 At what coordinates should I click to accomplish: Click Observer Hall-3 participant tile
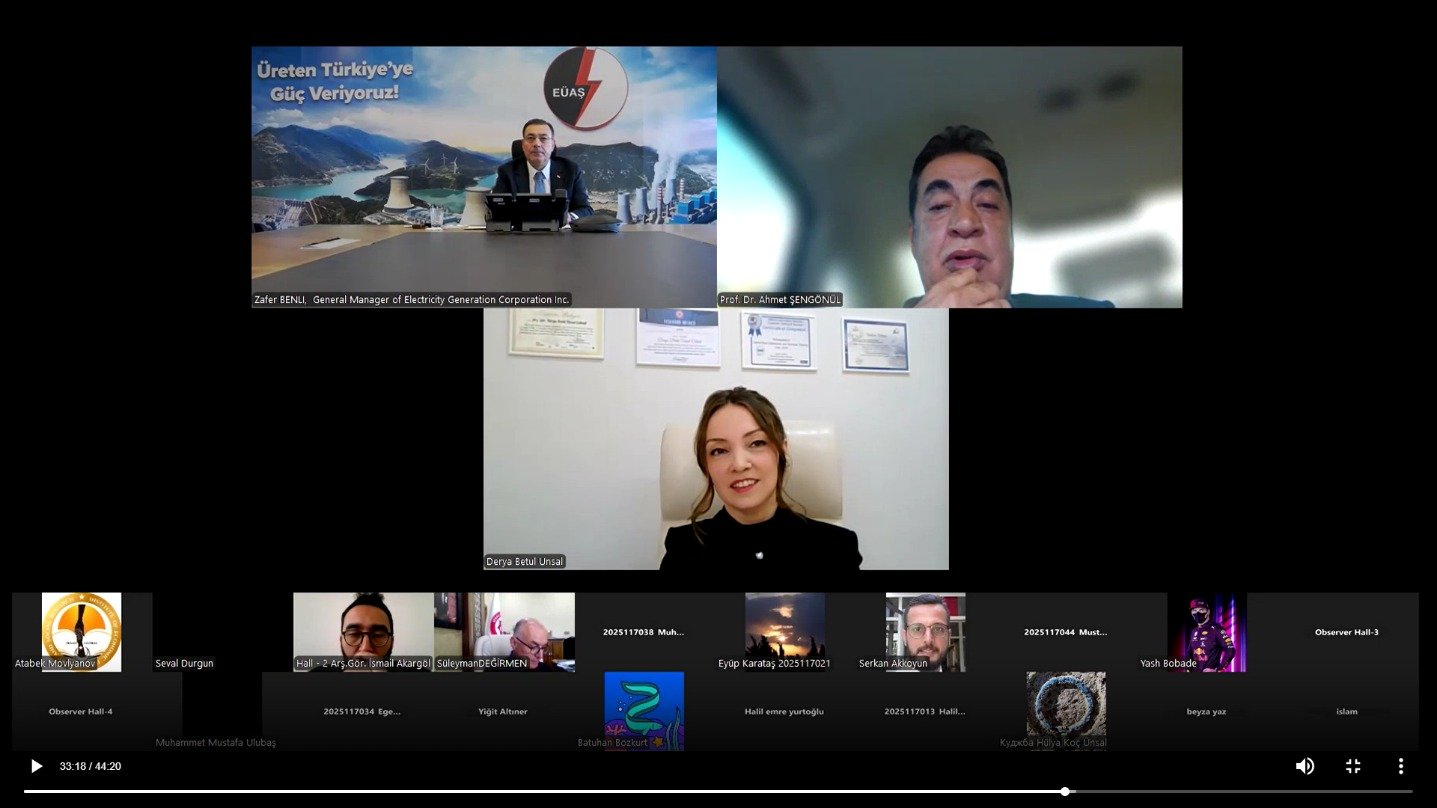pos(1347,632)
